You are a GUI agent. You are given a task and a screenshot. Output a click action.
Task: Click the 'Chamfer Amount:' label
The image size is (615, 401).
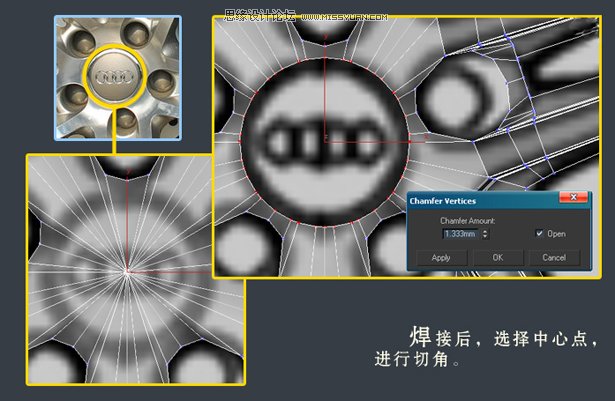click(x=467, y=221)
